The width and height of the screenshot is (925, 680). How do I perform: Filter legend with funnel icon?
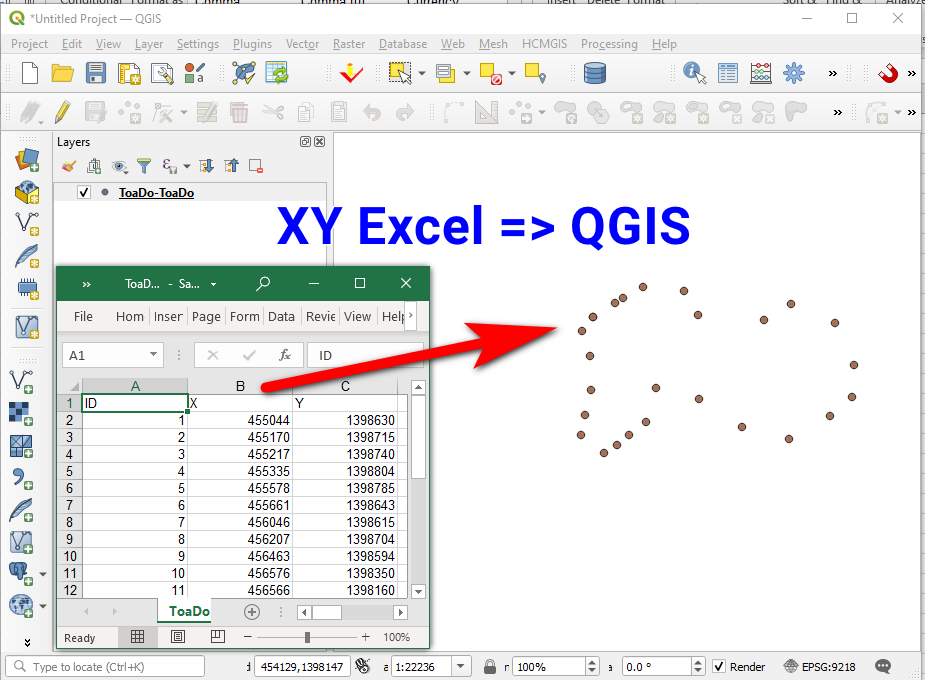click(x=144, y=166)
